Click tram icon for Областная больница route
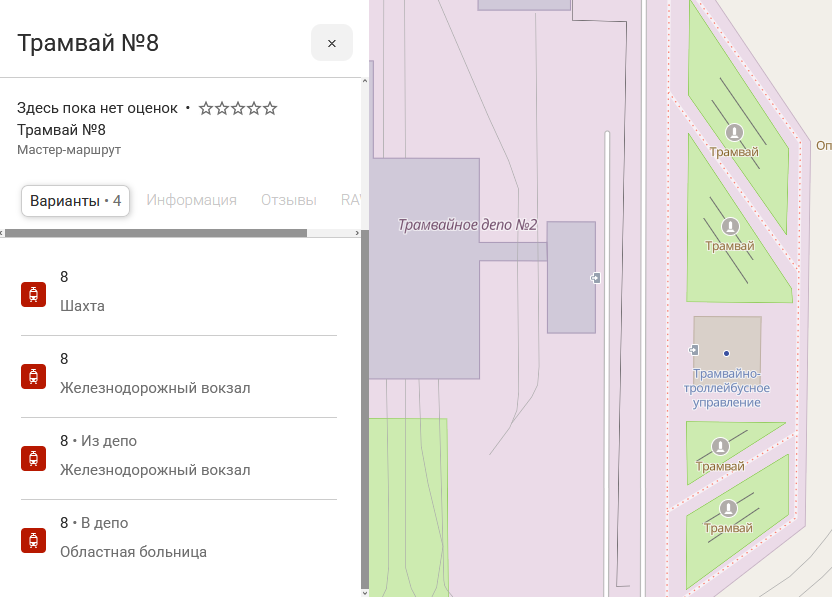The image size is (832, 597). pos(34,540)
